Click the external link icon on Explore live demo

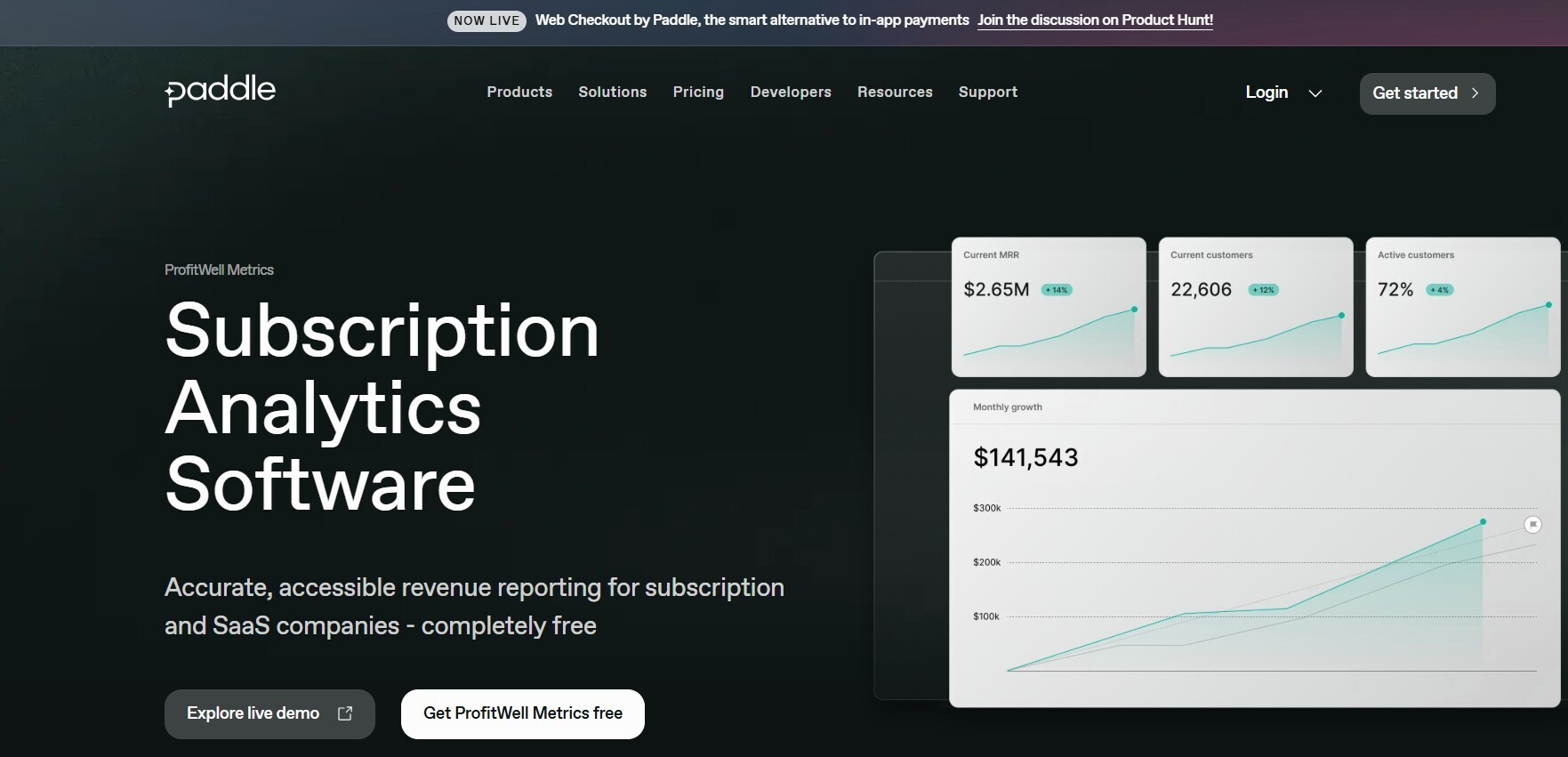pyautogui.click(x=345, y=713)
